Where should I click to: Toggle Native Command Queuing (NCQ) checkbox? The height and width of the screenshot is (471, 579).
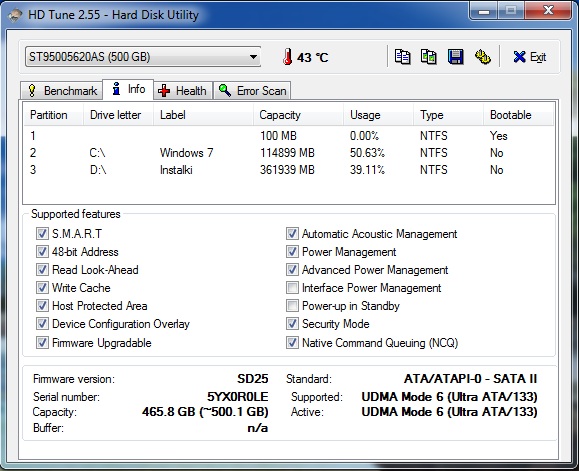(292, 343)
